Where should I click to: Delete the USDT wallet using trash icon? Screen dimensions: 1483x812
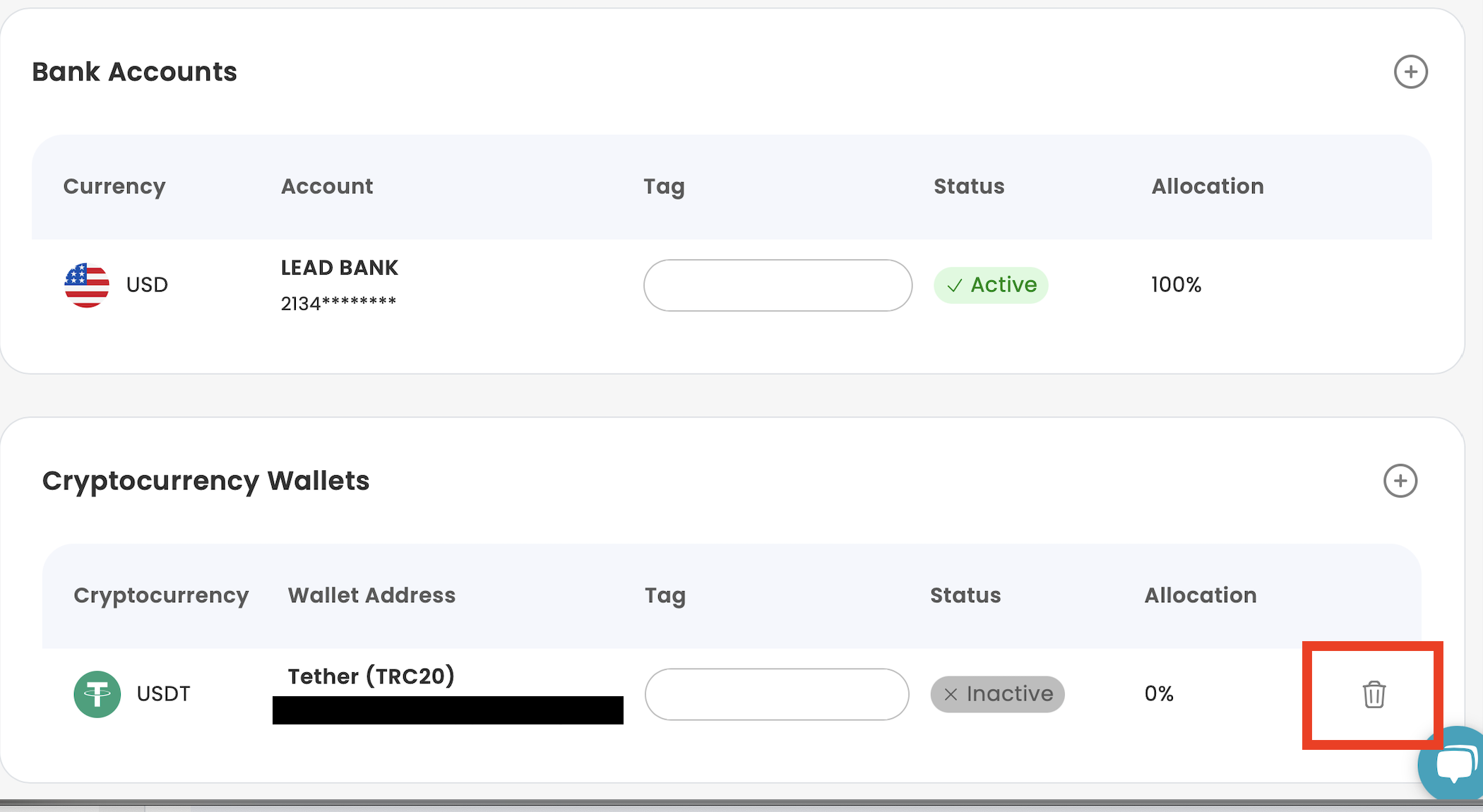click(x=1374, y=695)
